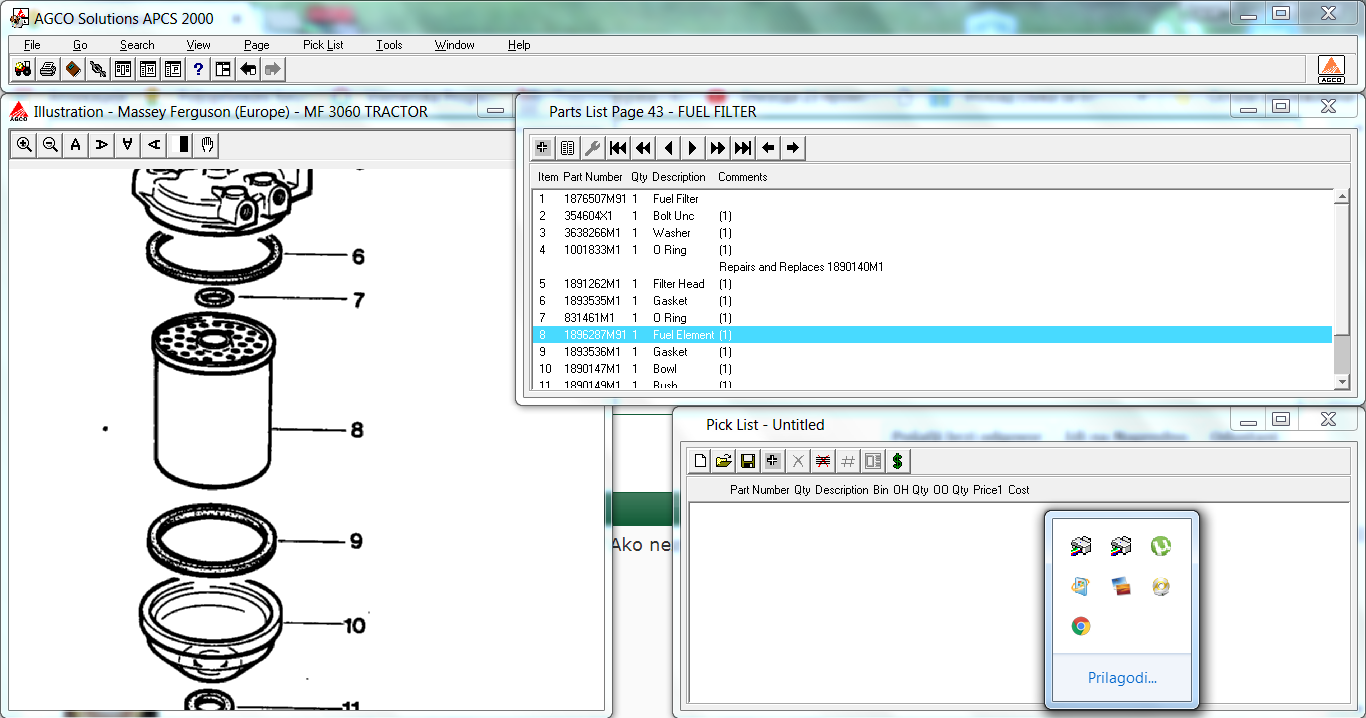Click the left arrow icon in Parts List toolbar

[768, 148]
